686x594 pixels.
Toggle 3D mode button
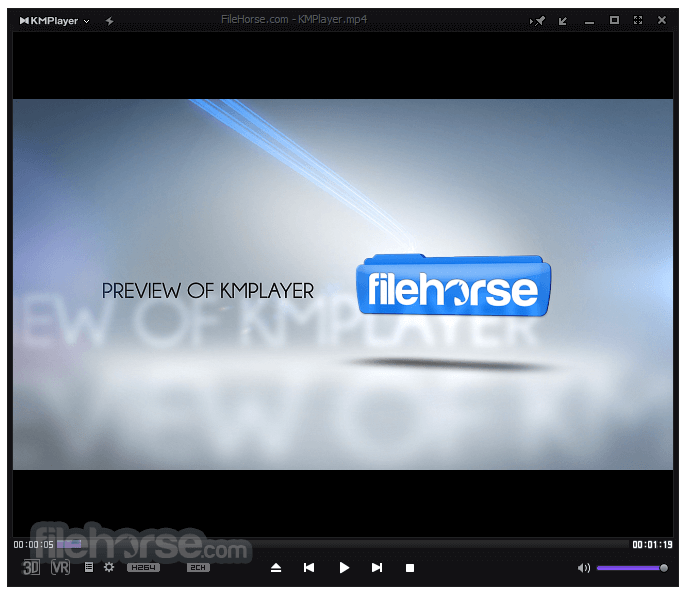point(31,567)
